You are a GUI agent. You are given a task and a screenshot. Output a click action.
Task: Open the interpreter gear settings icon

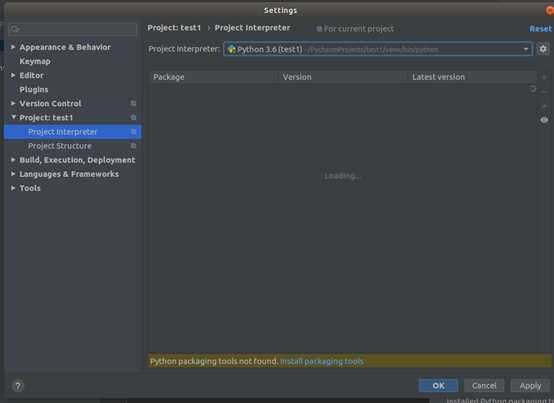pos(543,49)
